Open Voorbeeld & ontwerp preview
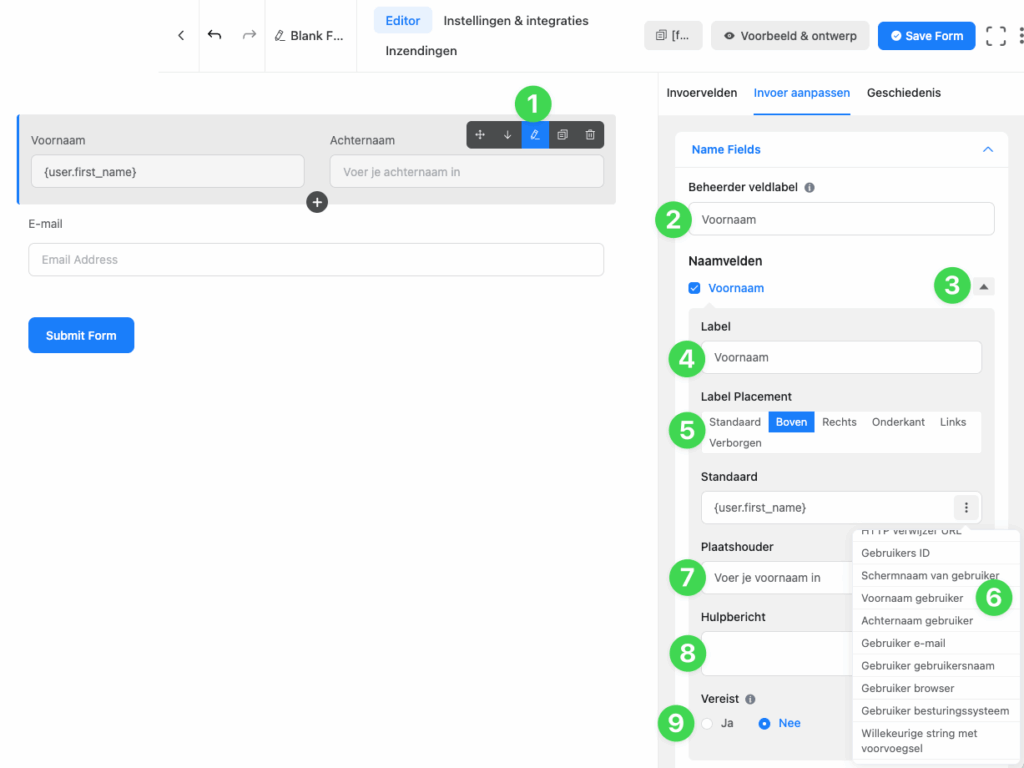1024x768 pixels. point(790,36)
